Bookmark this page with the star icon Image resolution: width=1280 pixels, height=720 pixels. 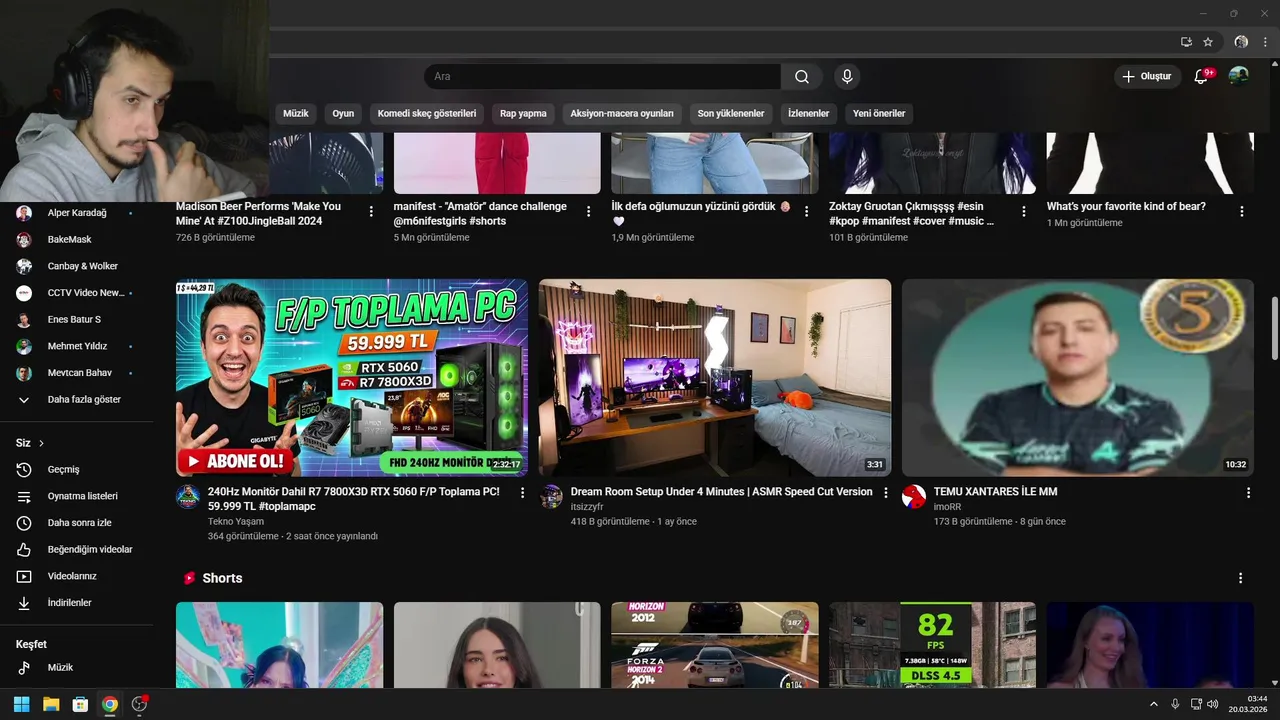[x=1208, y=42]
